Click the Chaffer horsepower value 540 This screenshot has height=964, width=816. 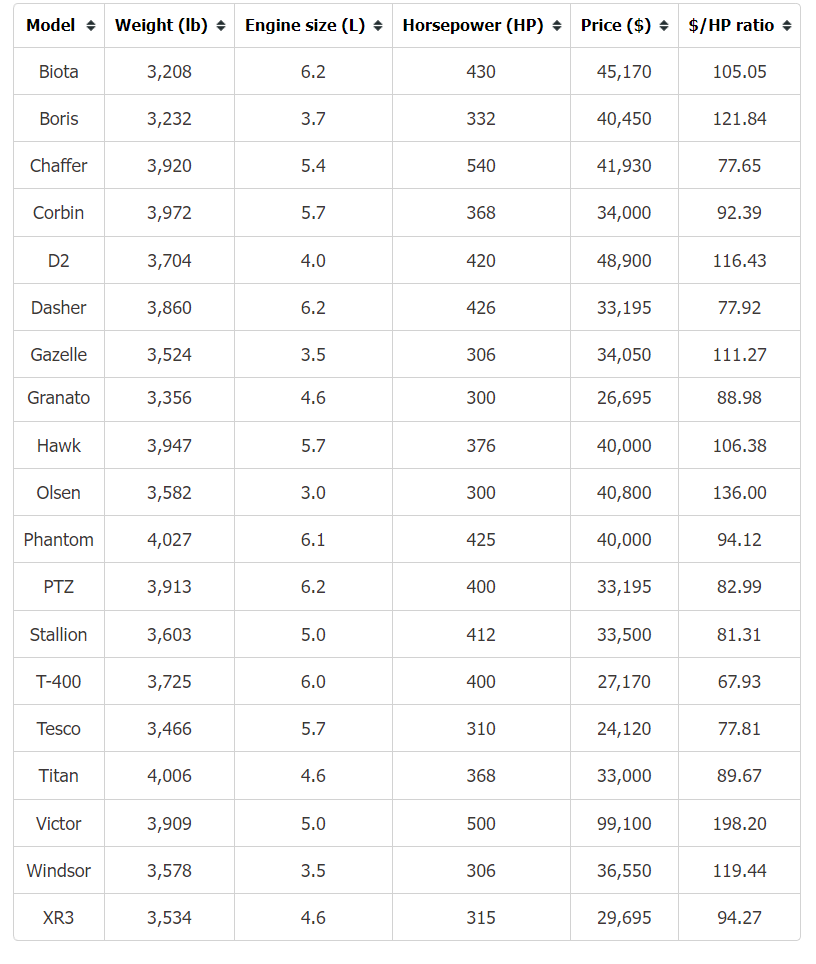click(x=481, y=165)
